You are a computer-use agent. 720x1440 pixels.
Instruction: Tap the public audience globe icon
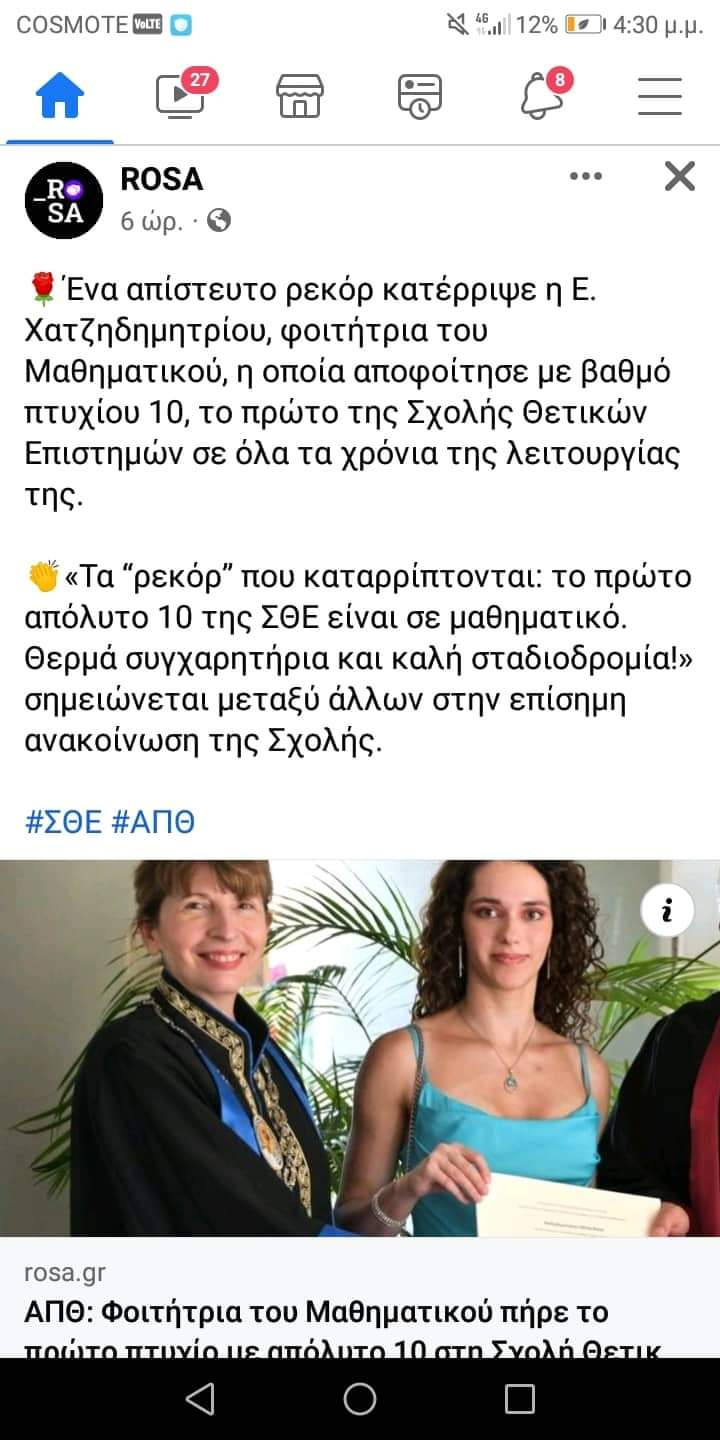tap(218, 221)
